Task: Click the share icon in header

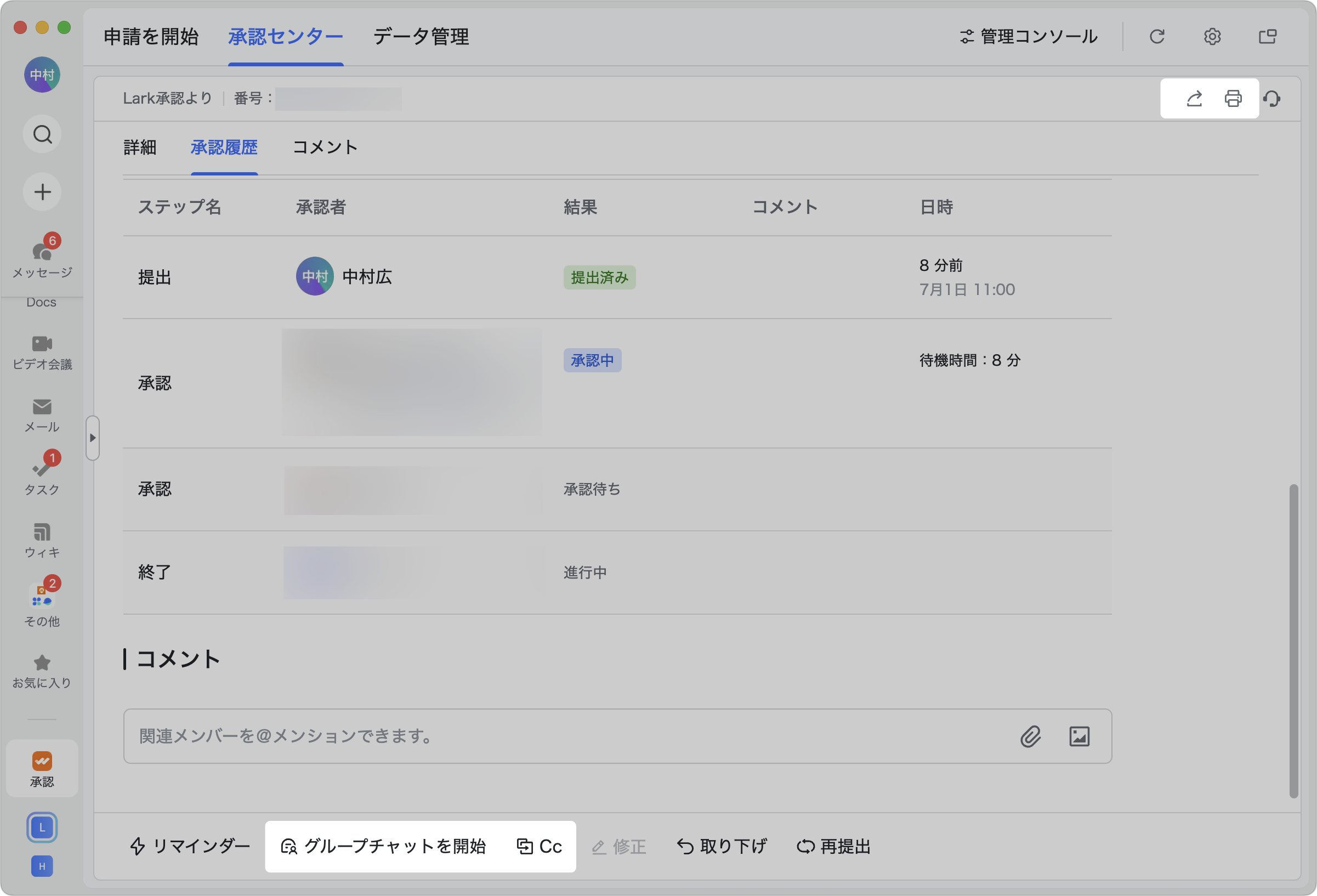Action: 1194,99
